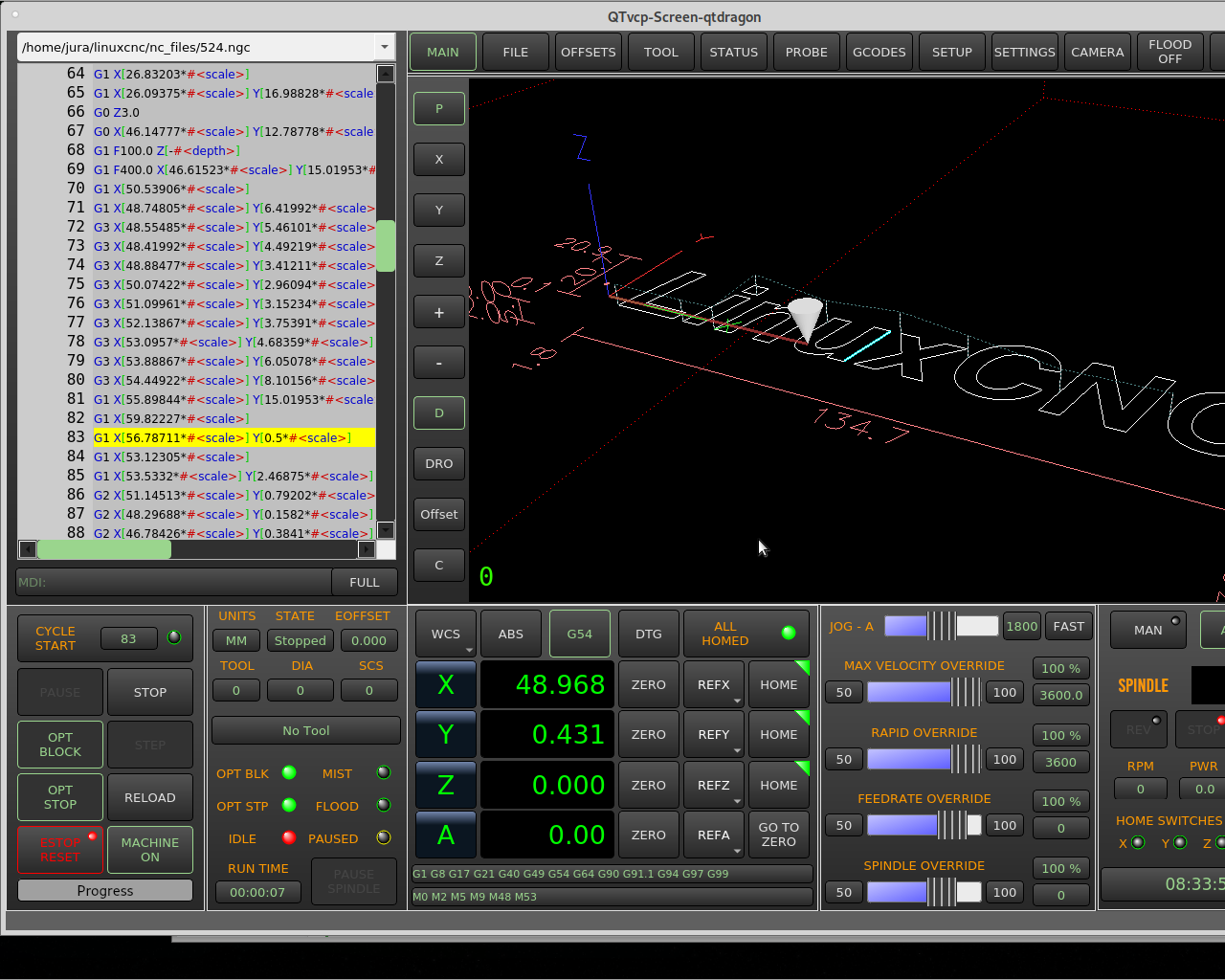Switch to the MAIN tab
Image resolution: width=1225 pixels, height=980 pixels.
443,52
